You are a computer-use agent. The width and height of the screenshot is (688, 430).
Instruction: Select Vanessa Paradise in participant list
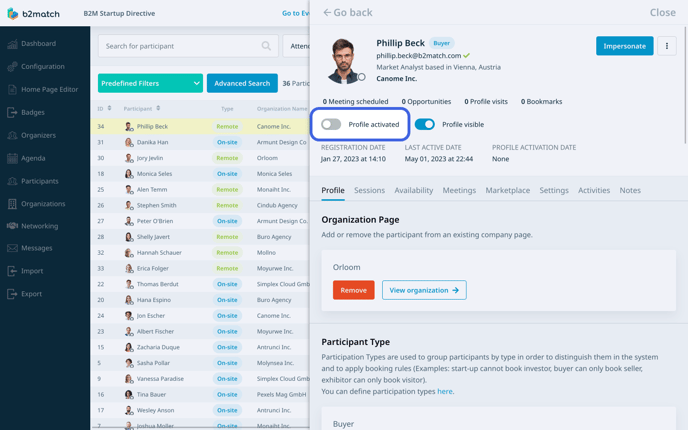click(160, 379)
